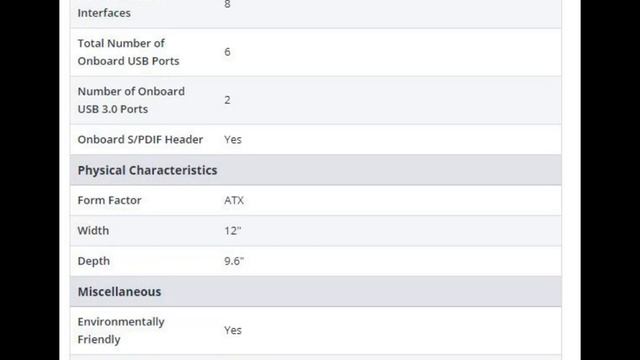The width and height of the screenshot is (640, 360).
Task: Click the Depth row label
Action: click(93, 261)
